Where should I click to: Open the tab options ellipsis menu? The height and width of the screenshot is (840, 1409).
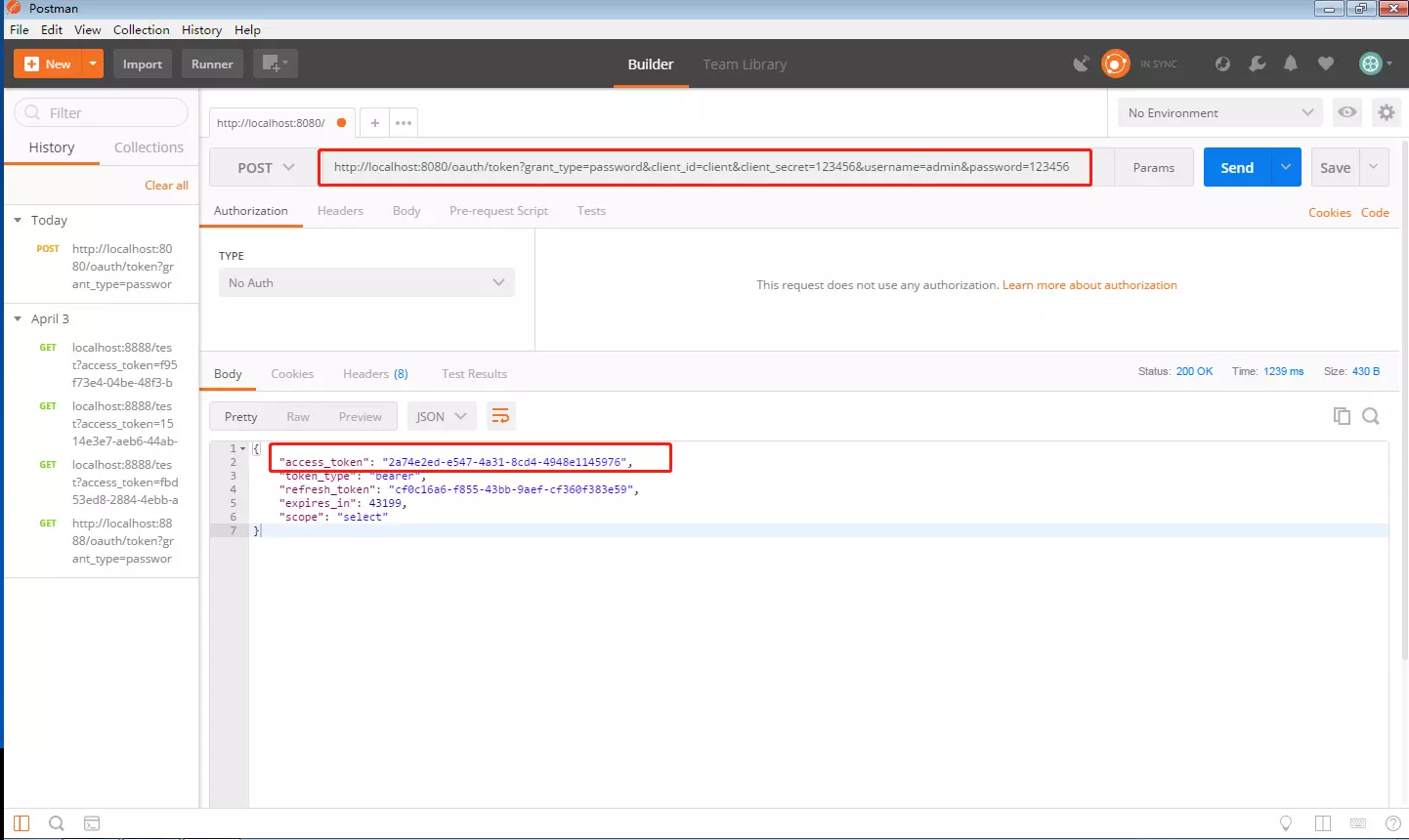[x=404, y=123]
